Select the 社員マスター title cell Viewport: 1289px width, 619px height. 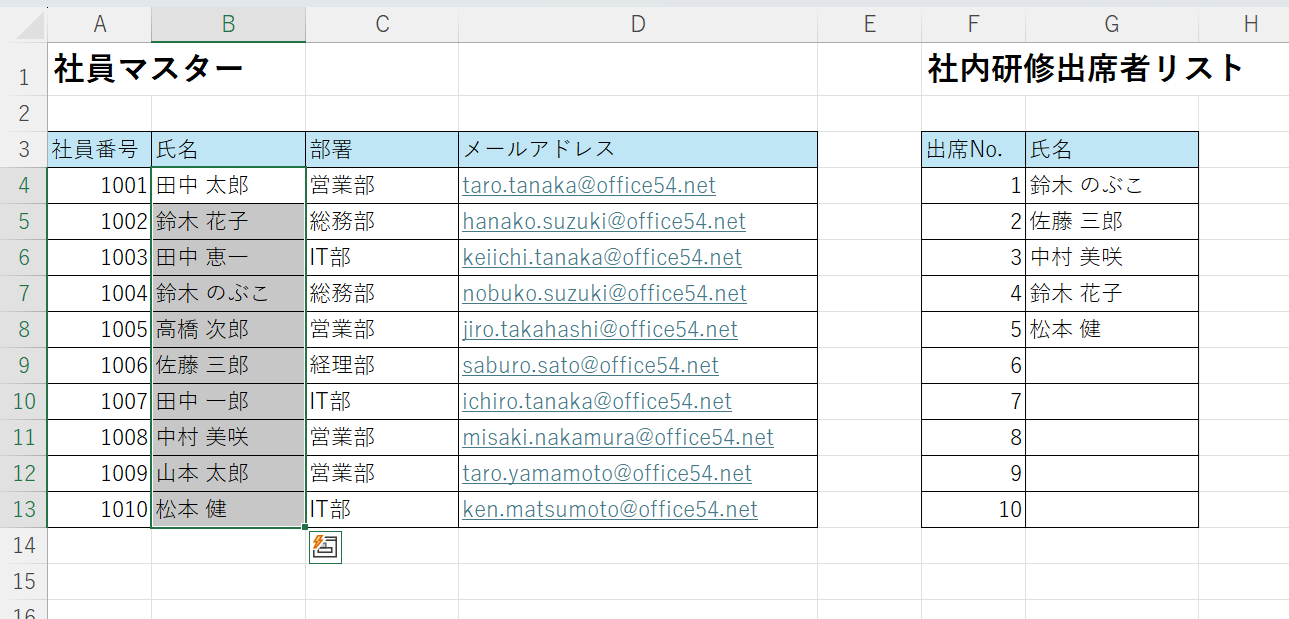pyautogui.click(x=99, y=69)
